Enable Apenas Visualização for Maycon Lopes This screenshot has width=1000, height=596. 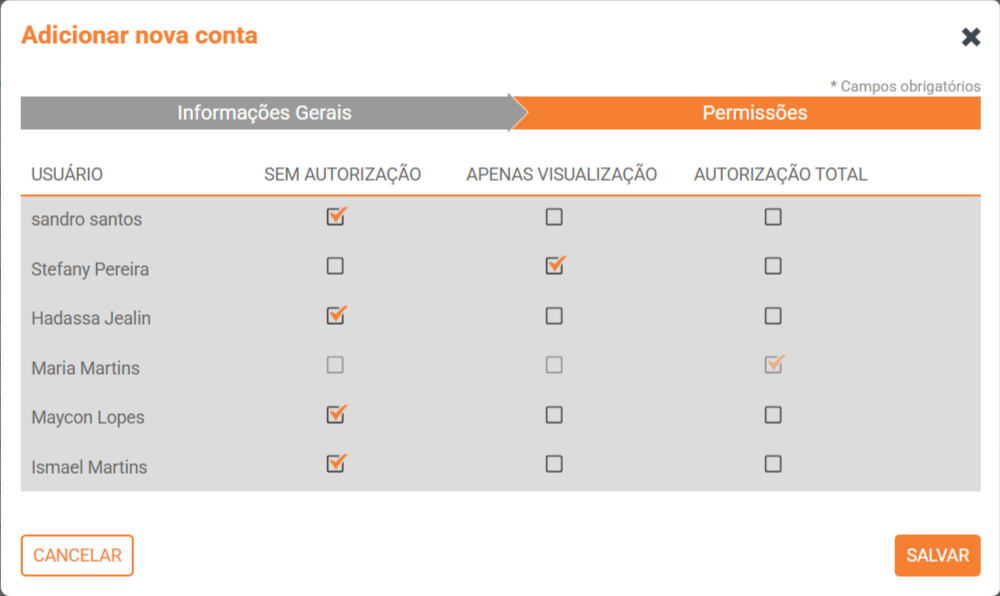[554, 415]
